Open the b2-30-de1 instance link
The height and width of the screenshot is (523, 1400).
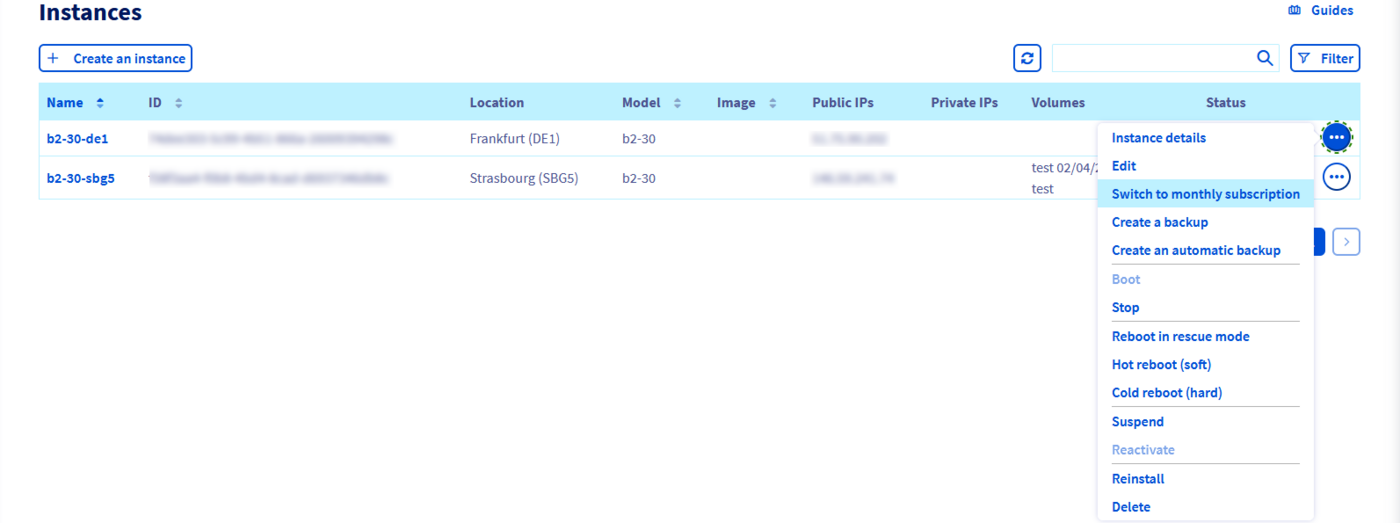click(77, 138)
